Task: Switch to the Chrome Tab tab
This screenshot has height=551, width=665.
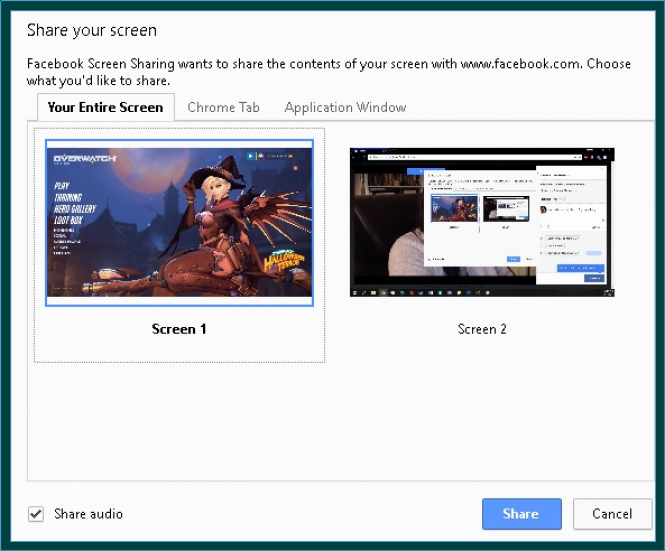Action: coord(223,107)
